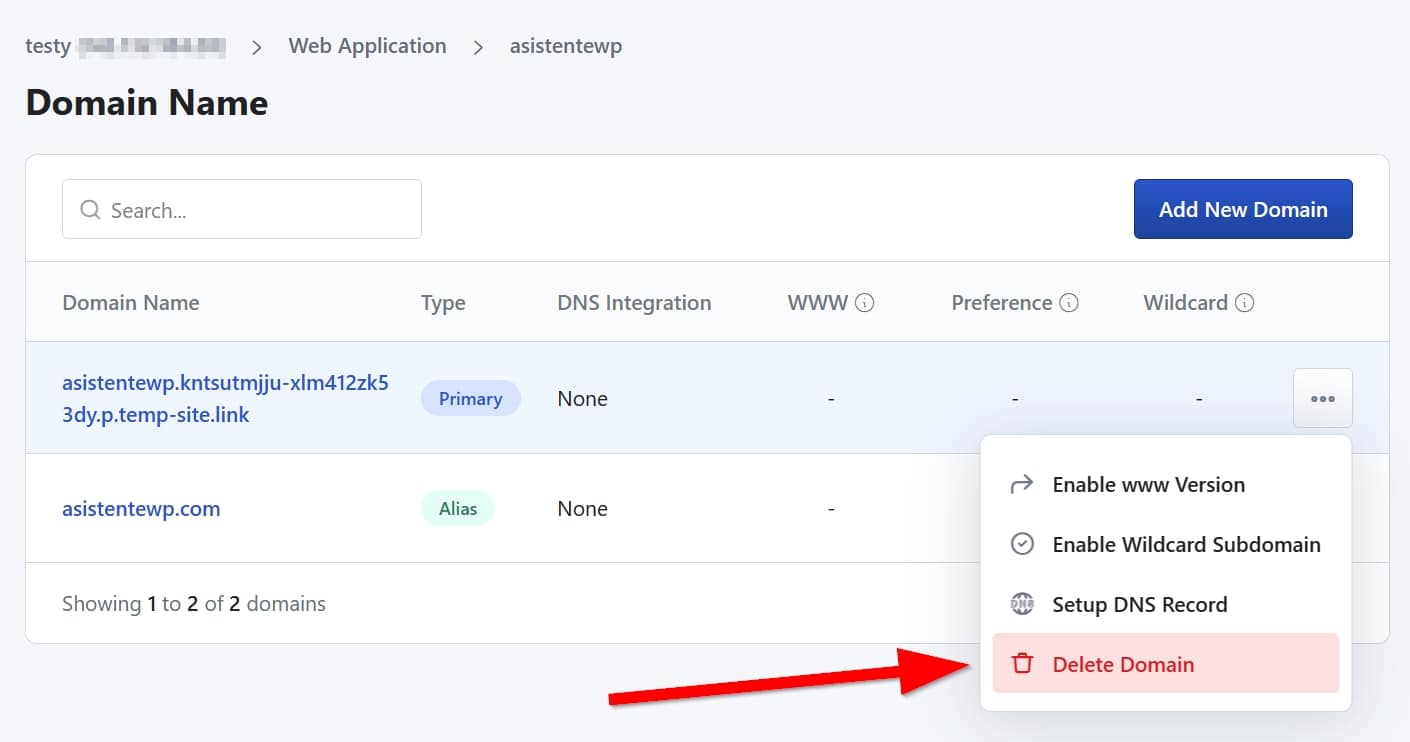Open the temp-site.link primary domain link
The height and width of the screenshot is (742, 1410).
pos(225,399)
